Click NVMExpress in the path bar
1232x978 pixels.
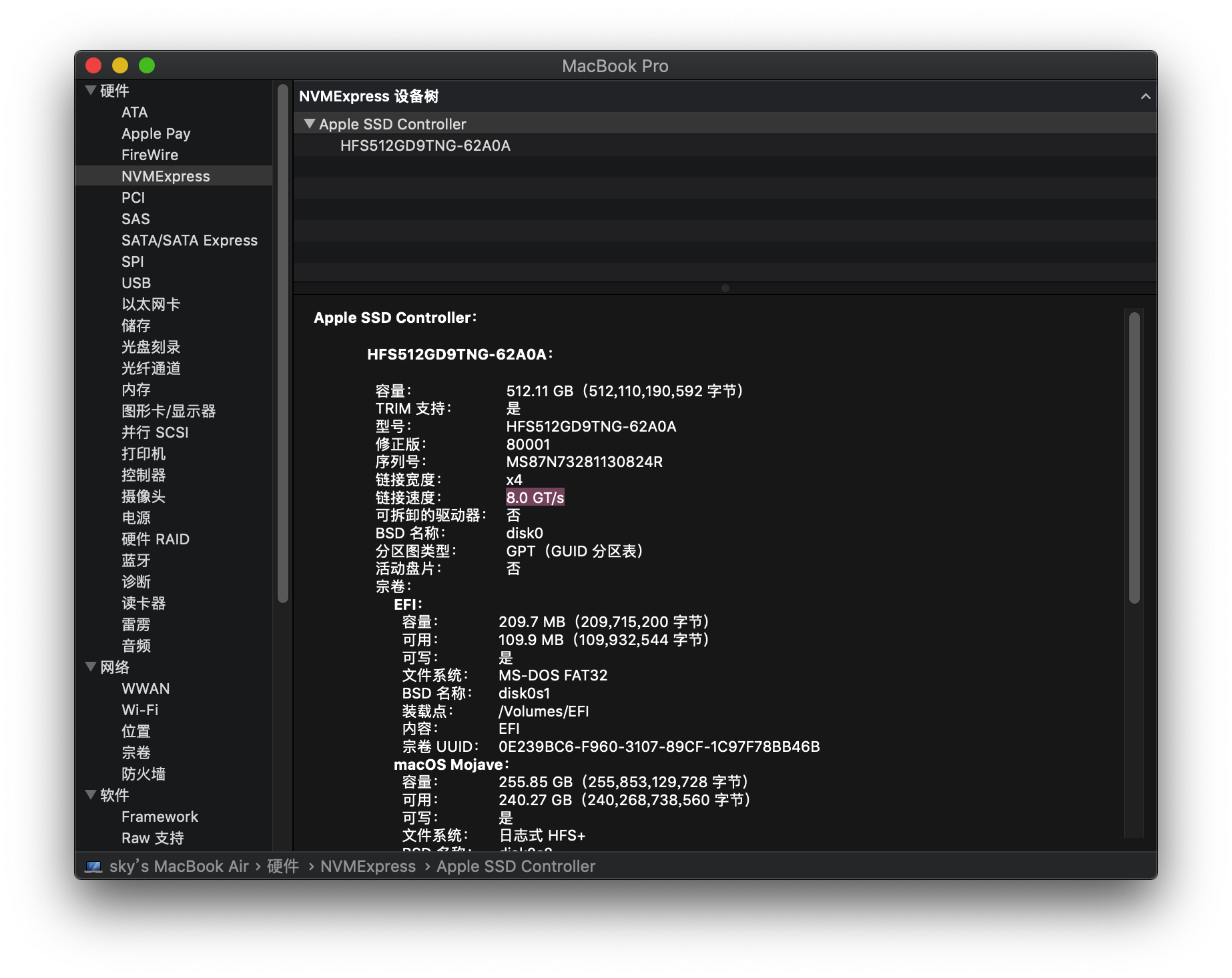click(368, 866)
